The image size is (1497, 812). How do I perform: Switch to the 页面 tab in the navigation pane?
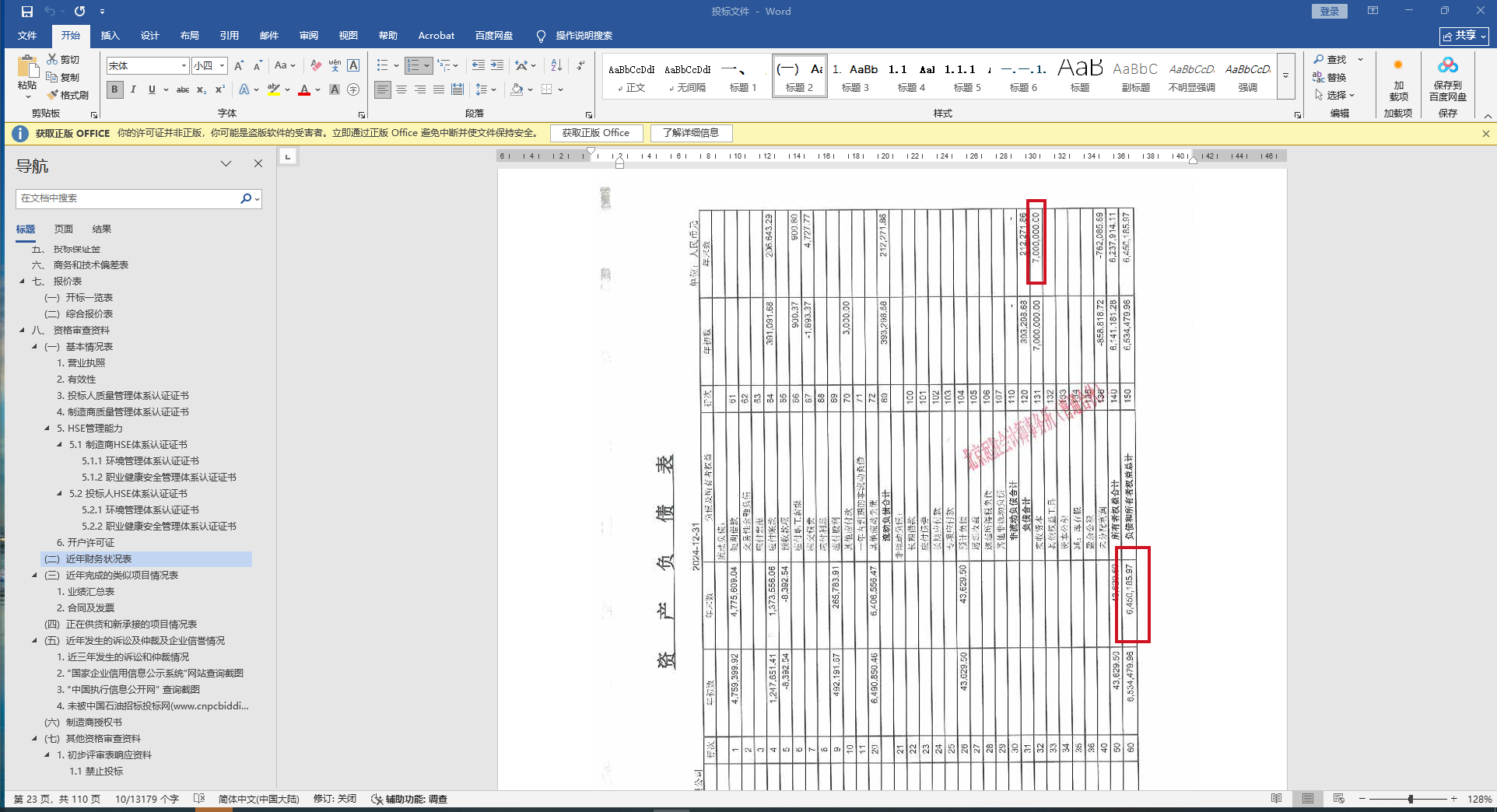64,229
